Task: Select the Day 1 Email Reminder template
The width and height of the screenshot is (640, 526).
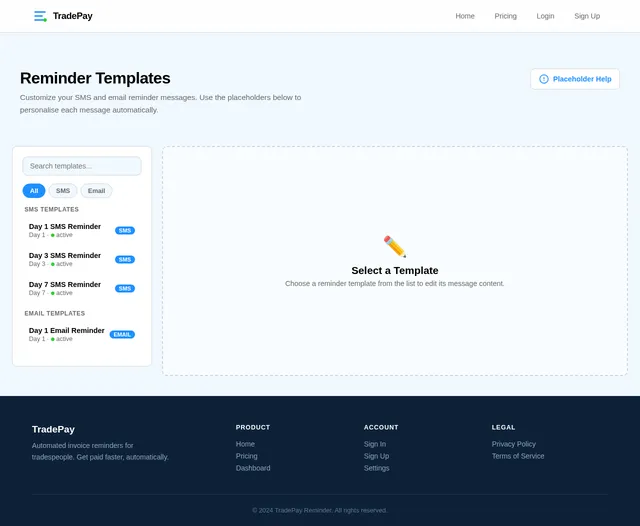Action: click(82, 335)
